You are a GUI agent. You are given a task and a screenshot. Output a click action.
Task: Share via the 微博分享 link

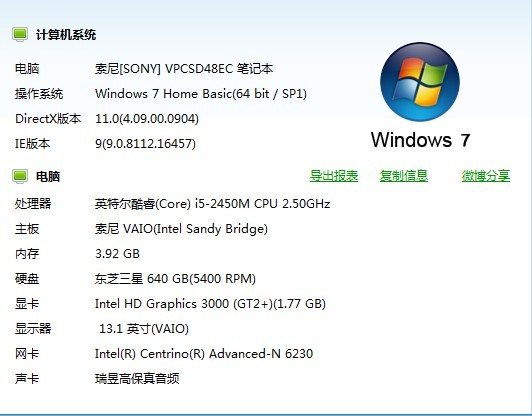coord(486,176)
